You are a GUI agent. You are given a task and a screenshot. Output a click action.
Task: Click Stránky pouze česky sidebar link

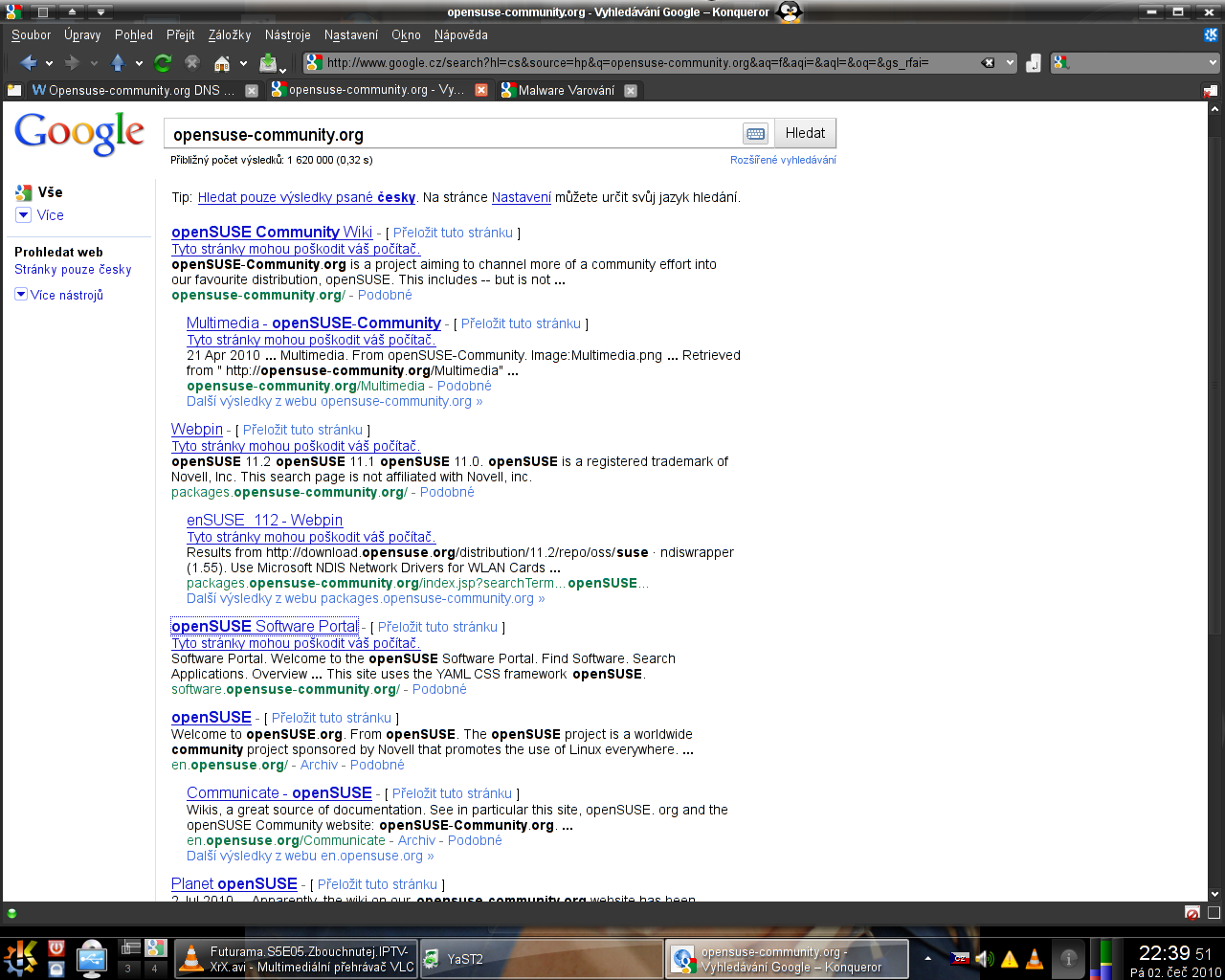coord(73,270)
